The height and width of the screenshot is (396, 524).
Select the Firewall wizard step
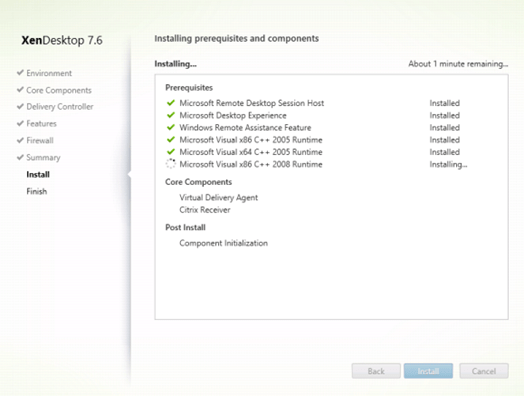pyautogui.click(x=40, y=140)
